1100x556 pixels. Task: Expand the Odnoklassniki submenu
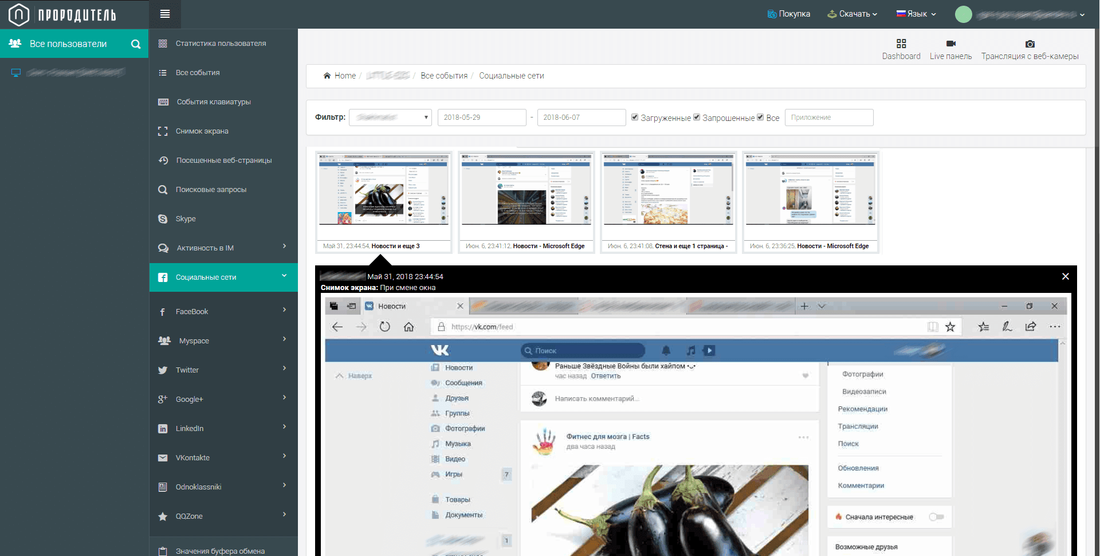(284, 485)
